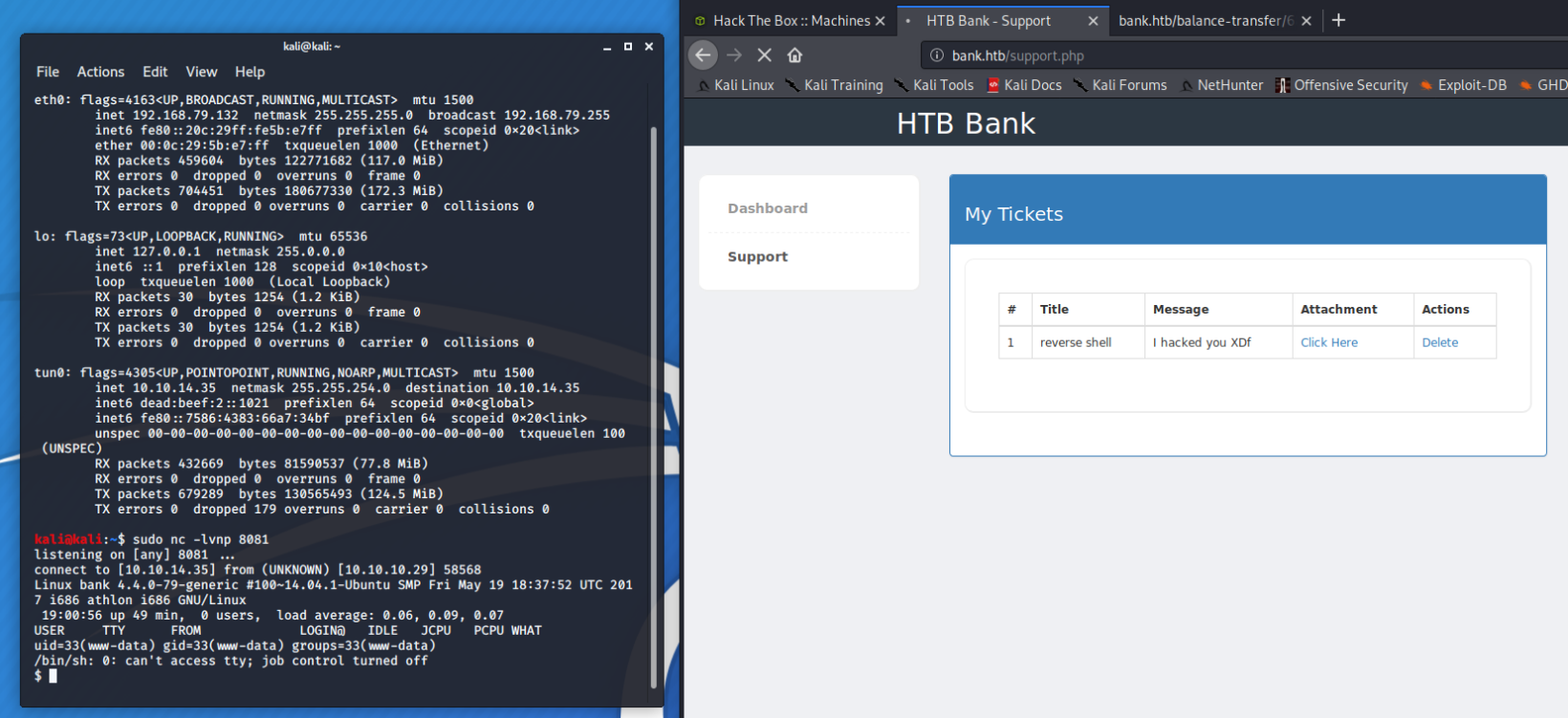
Task: Click the Dashboard sidebar link
Action: [768, 208]
